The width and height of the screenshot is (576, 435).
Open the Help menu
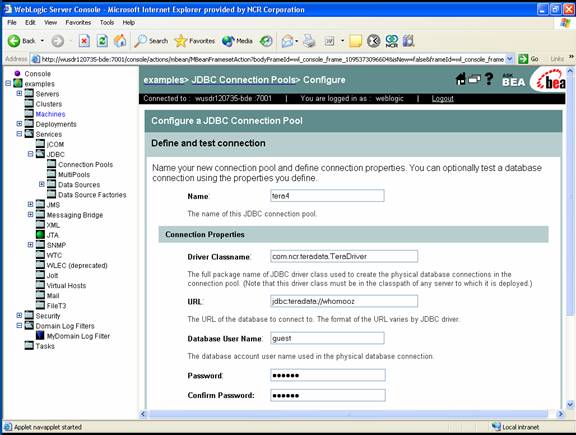[129, 22]
